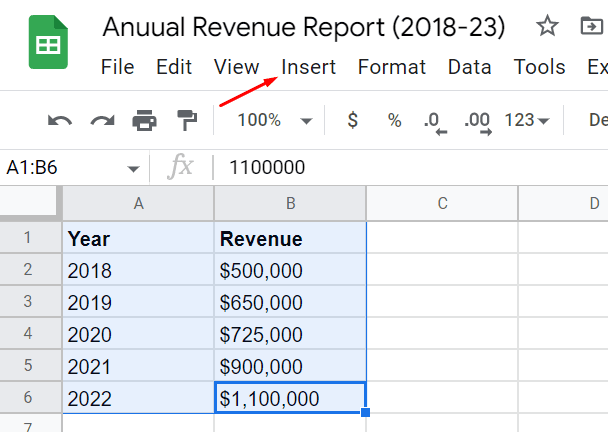The image size is (608, 432).
Task: Click the Year header cell
Action: click(x=138, y=237)
